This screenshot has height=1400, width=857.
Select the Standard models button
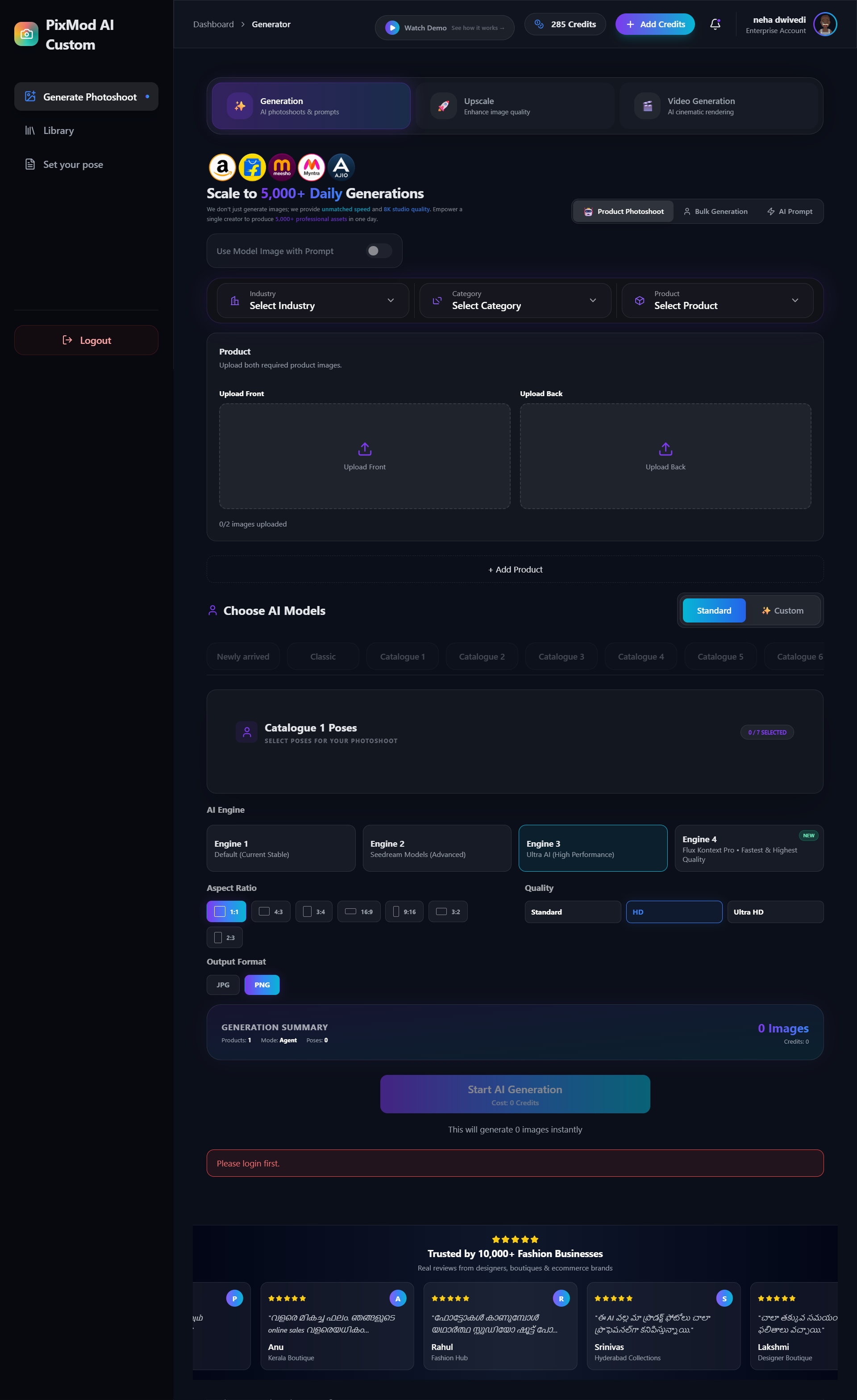[714, 611]
